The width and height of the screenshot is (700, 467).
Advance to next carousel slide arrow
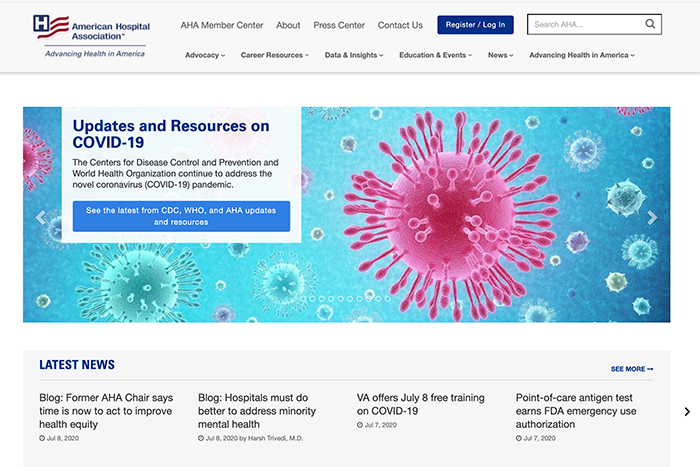click(x=652, y=217)
